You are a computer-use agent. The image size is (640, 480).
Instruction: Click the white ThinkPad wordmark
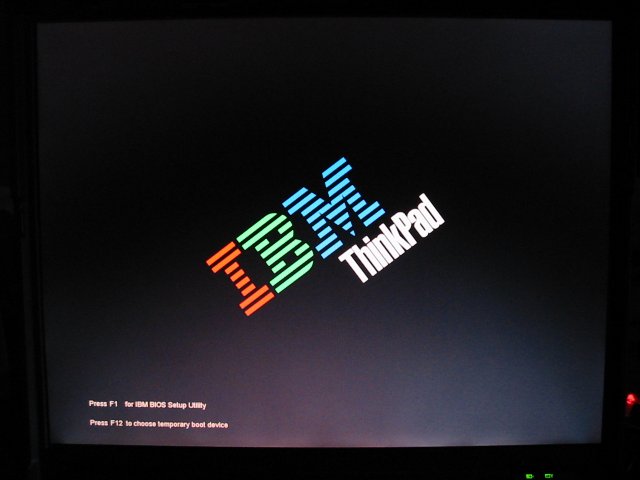tap(392, 237)
